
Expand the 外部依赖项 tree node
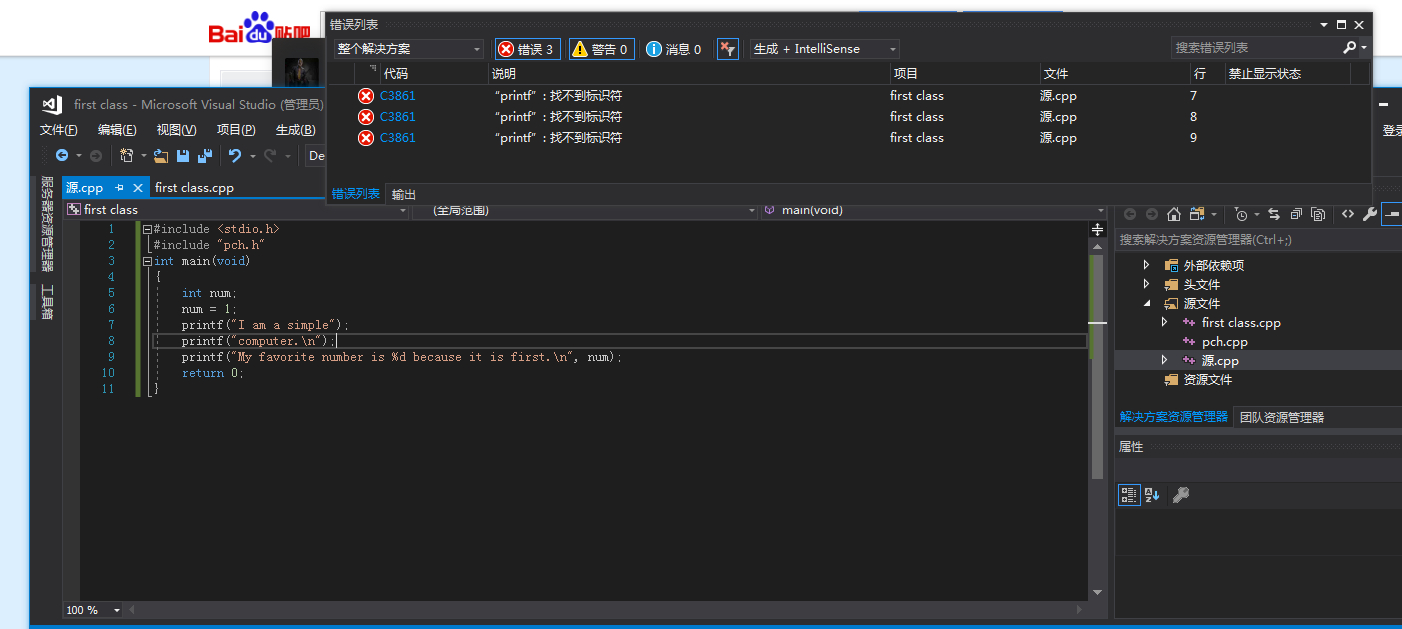[1146, 265]
